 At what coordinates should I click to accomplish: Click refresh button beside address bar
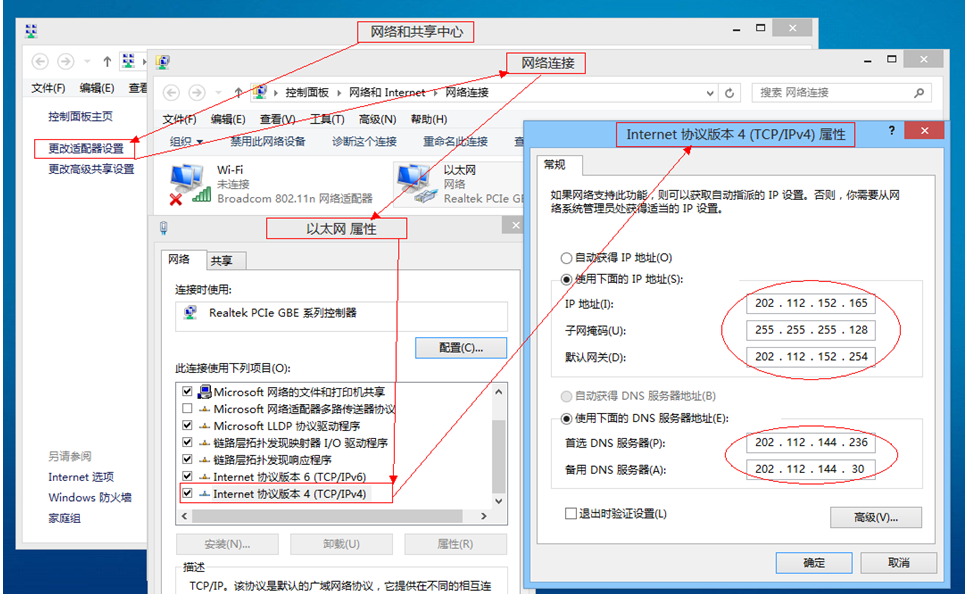(x=731, y=93)
